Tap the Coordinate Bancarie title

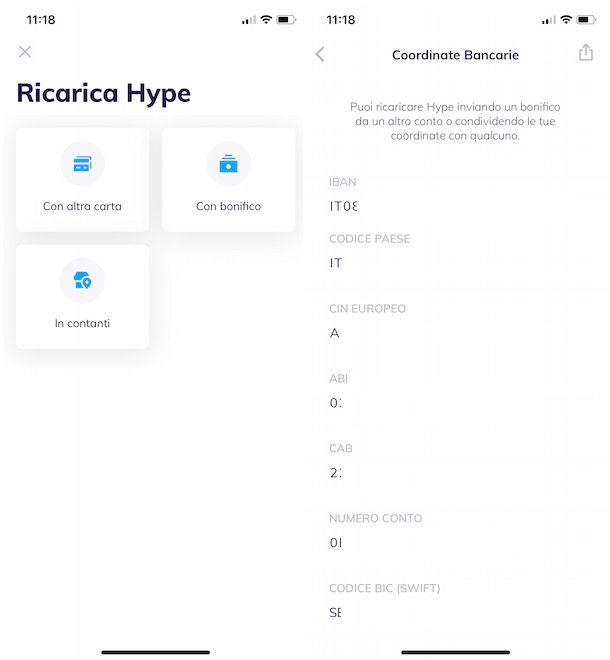pos(455,55)
